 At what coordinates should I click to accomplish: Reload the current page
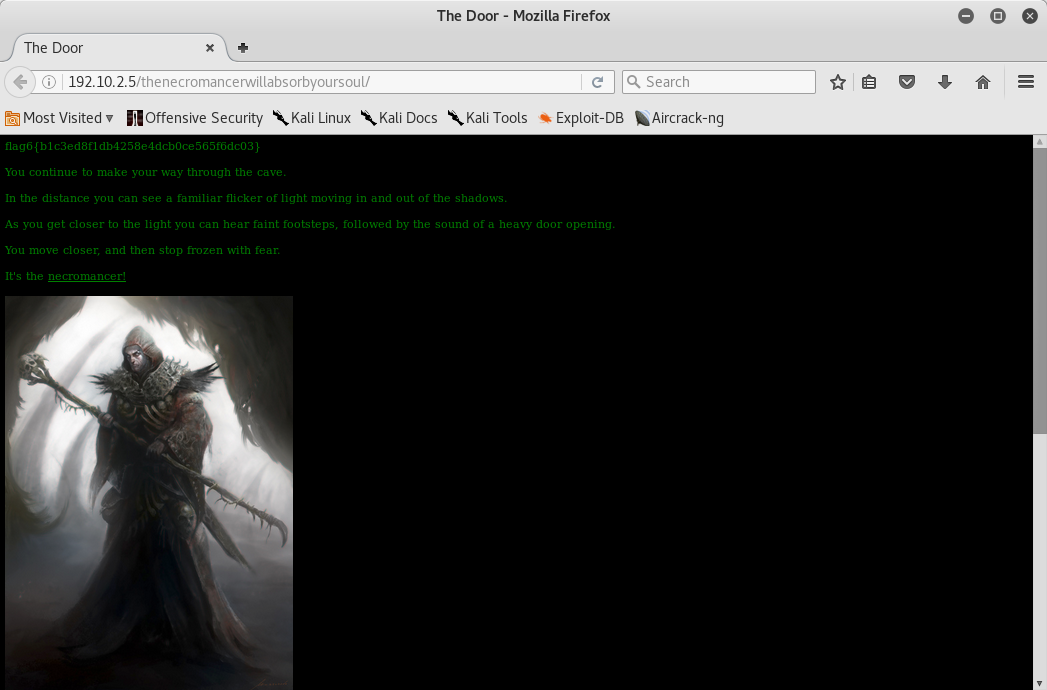pos(597,82)
